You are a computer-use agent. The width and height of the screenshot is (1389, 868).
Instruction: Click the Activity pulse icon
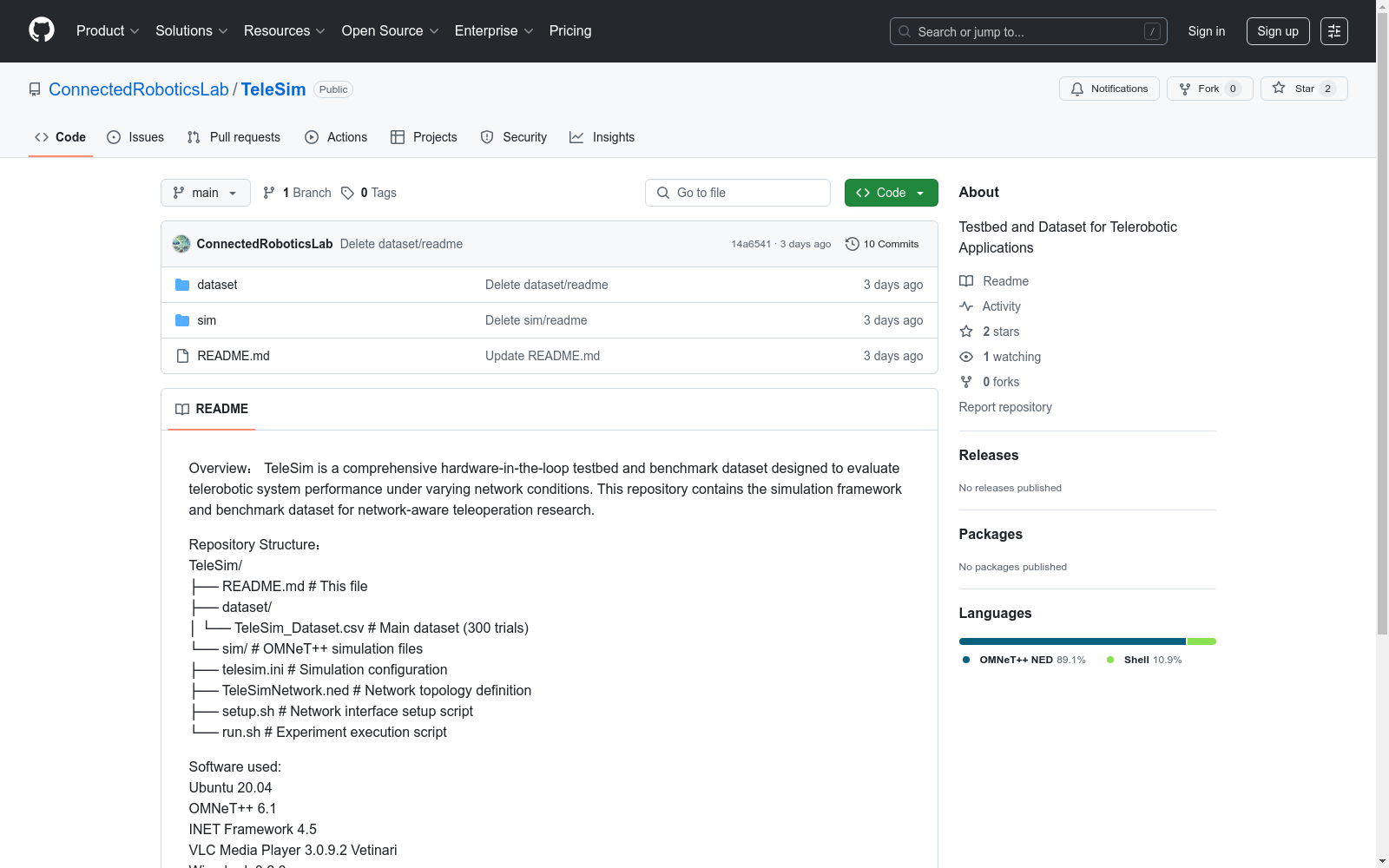(966, 306)
